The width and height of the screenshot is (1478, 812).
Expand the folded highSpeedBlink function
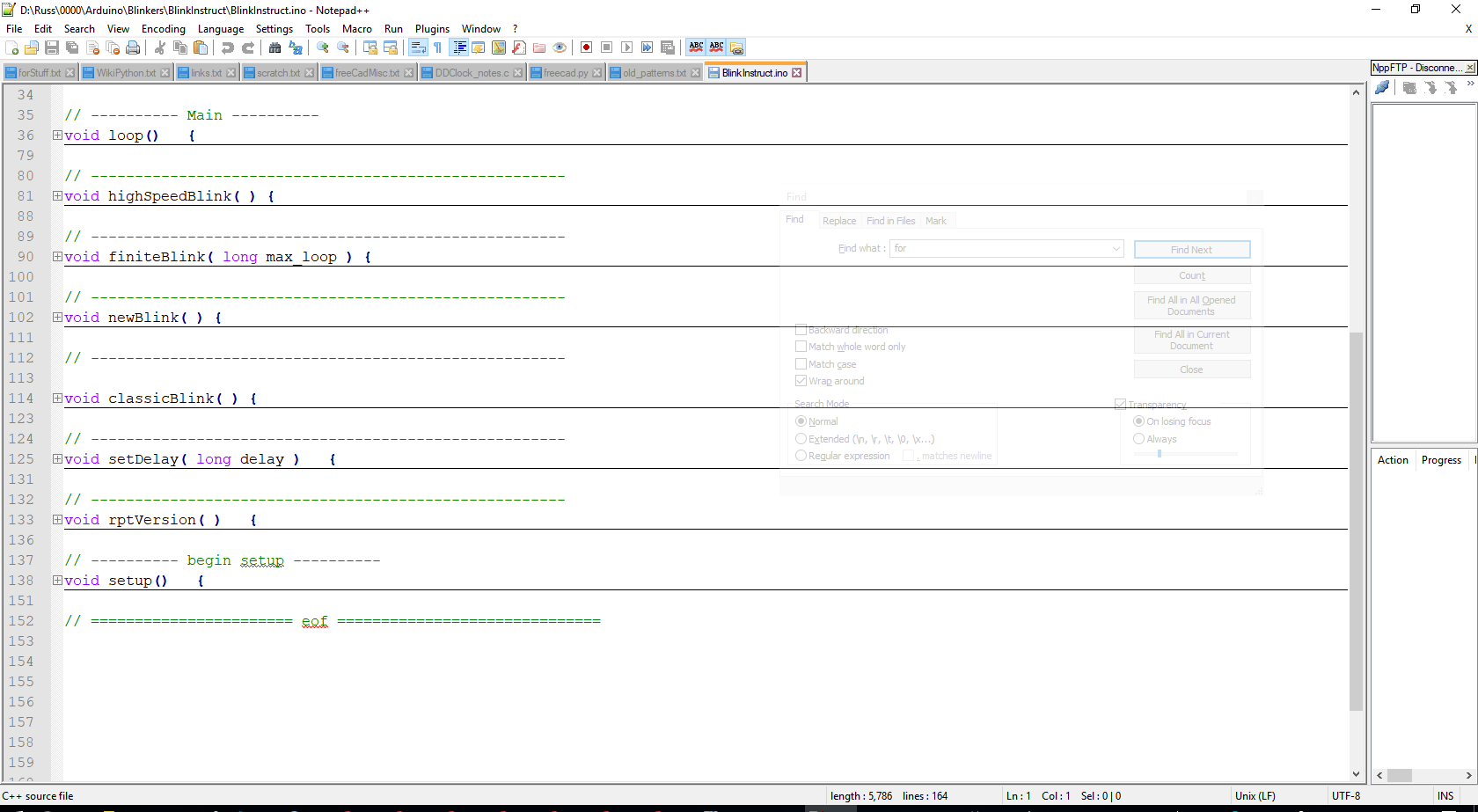tap(57, 196)
